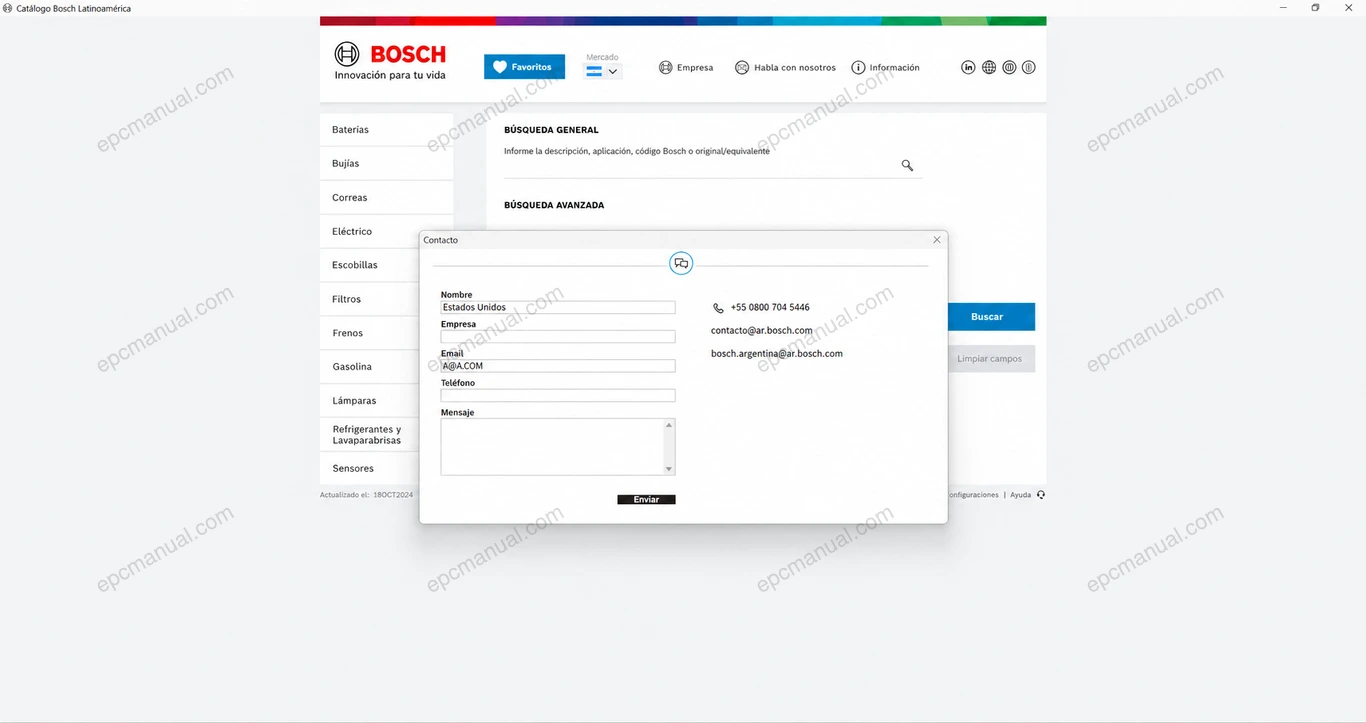Choose the Filtros category
The width and height of the screenshot is (1366, 723).
(370, 300)
